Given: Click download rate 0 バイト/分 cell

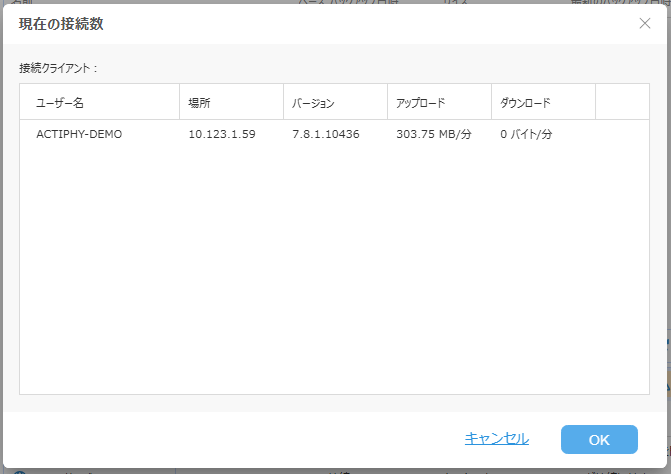Looking at the screenshot, I should tap(526, 134).
